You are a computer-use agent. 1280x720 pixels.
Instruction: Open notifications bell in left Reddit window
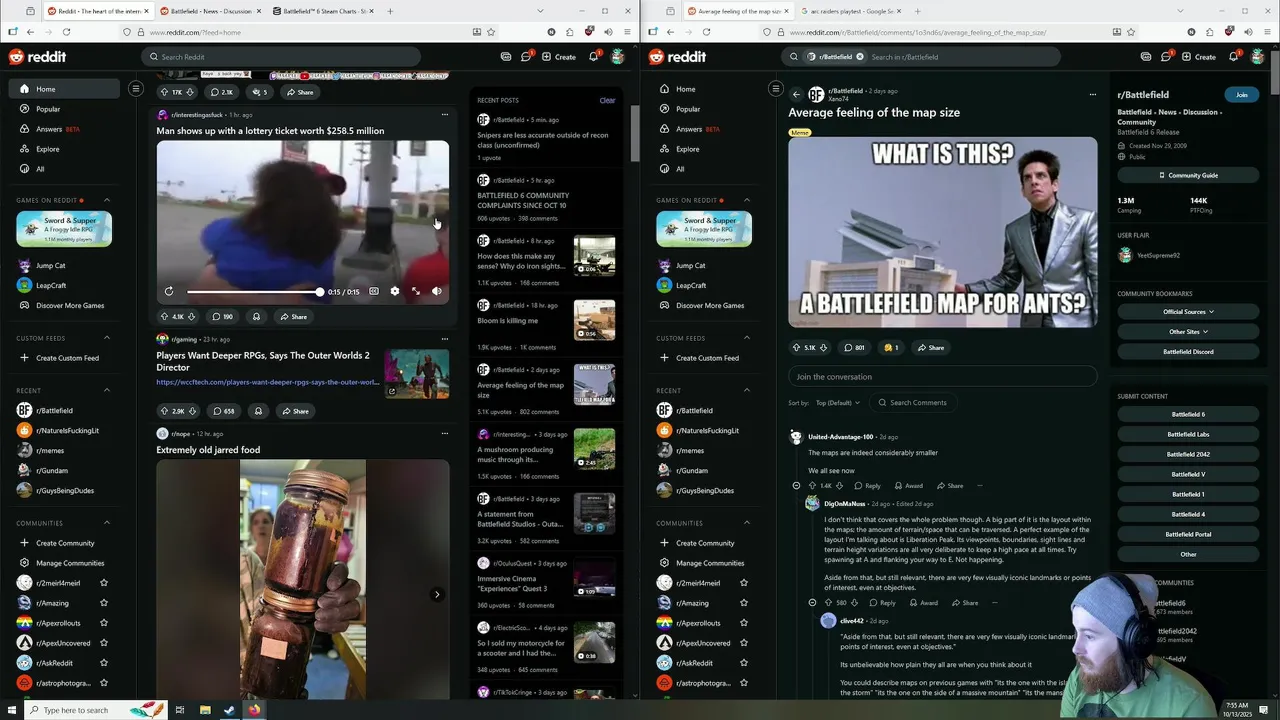pos(593,57)
